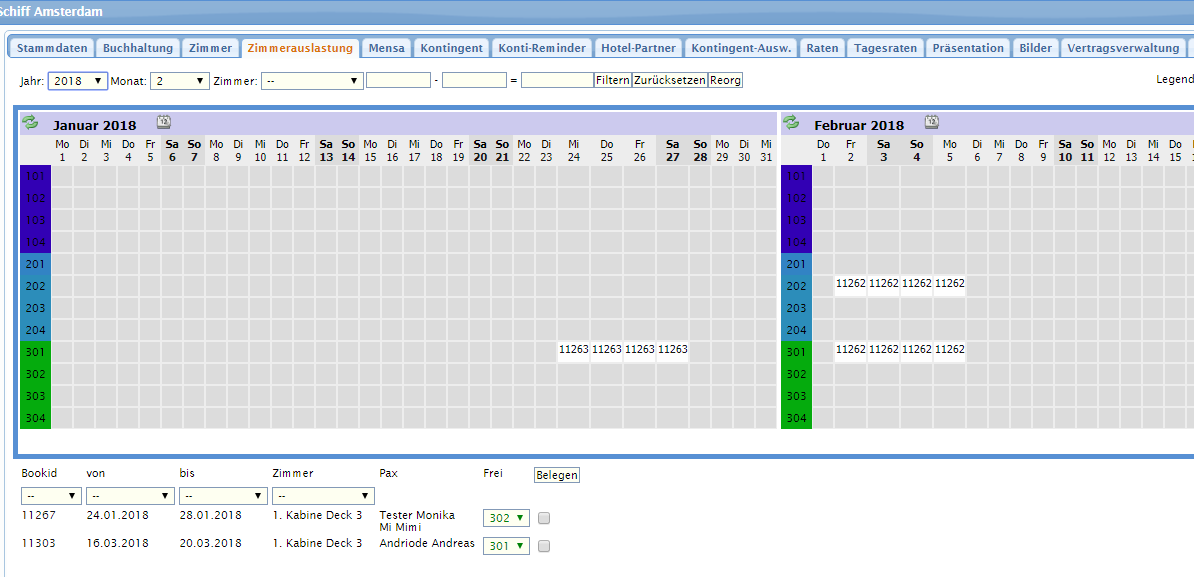This screenshot has height=577, width=1194.
Task: Click the Zurücksetzen button
Action: click(670, 80)
